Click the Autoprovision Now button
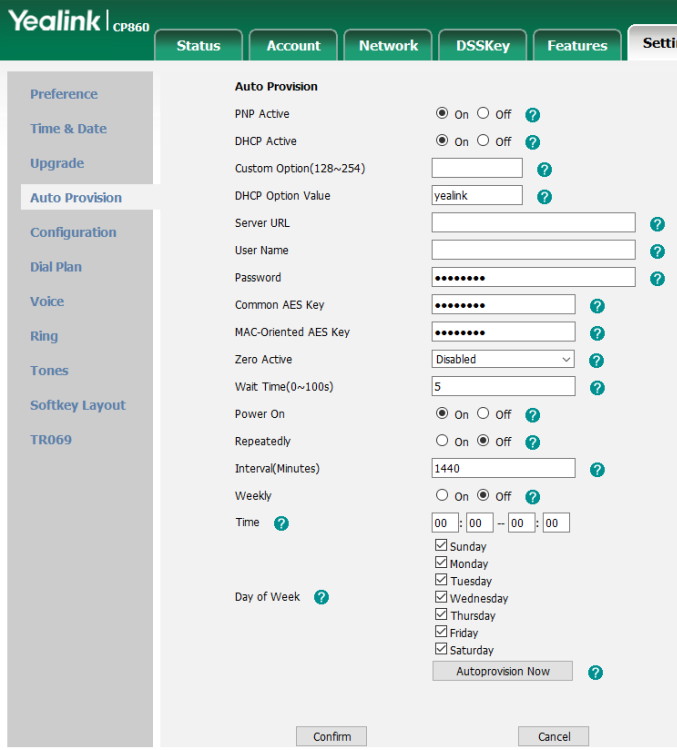677x750 pixels. click(502, 671)
